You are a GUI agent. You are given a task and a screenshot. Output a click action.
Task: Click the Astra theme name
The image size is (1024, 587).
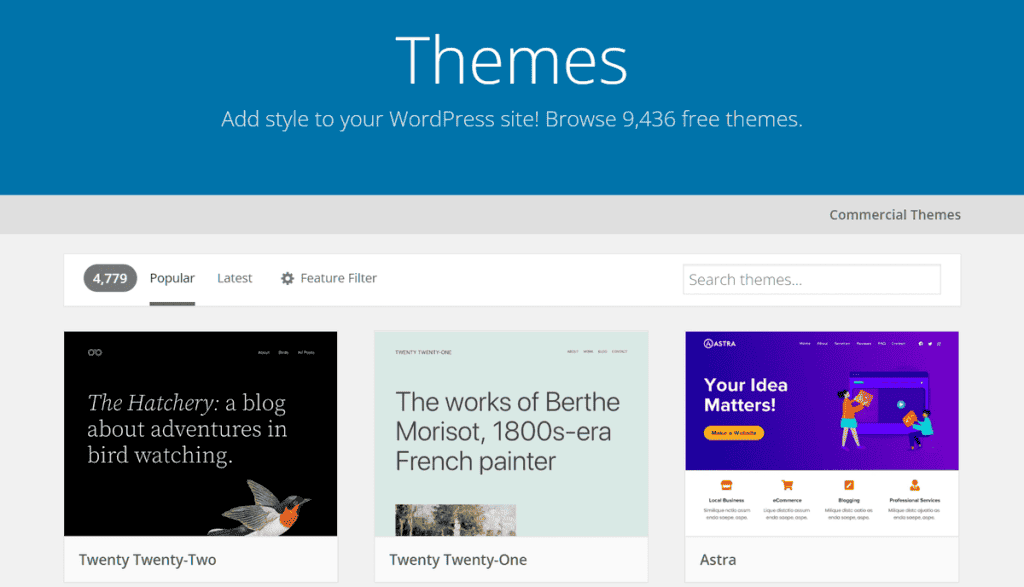click(718, 560)
